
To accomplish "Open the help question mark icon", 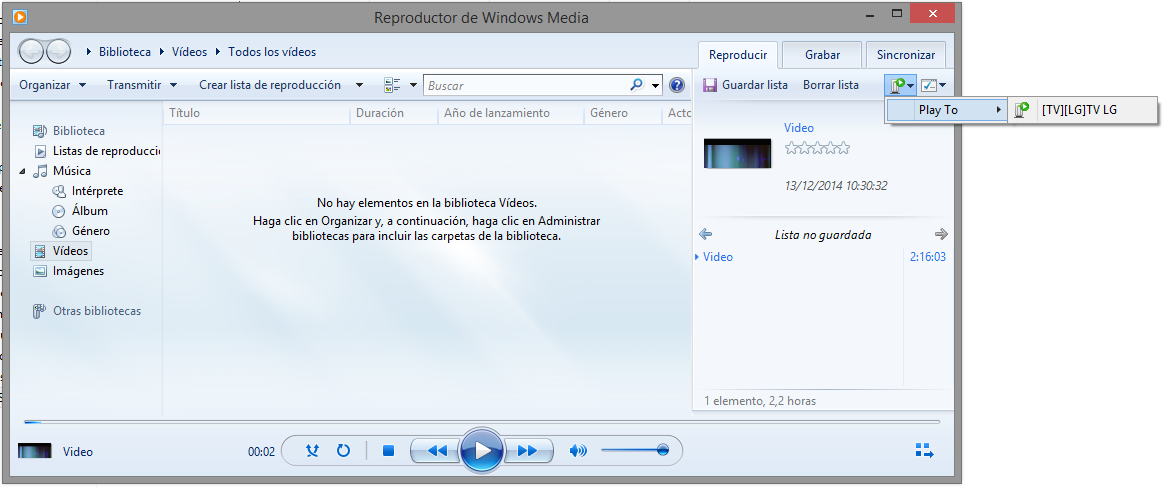I will 676,85.
